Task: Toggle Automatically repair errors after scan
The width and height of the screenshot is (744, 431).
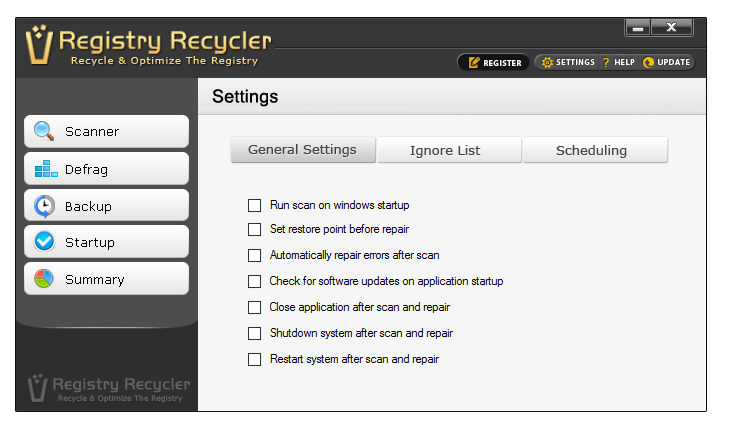Action: (x=255, y=255)
